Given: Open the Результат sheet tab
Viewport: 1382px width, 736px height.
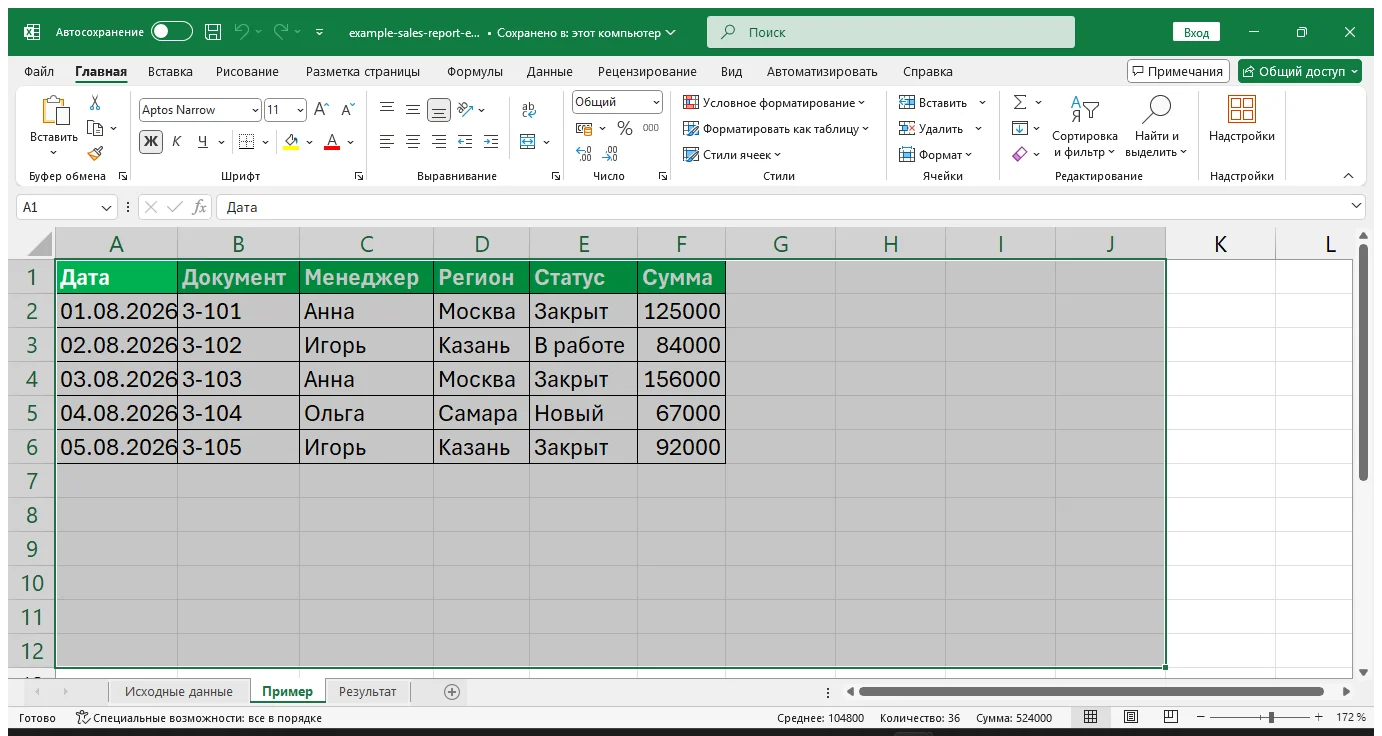Looking at the screenshot, I should click(367, 691).
